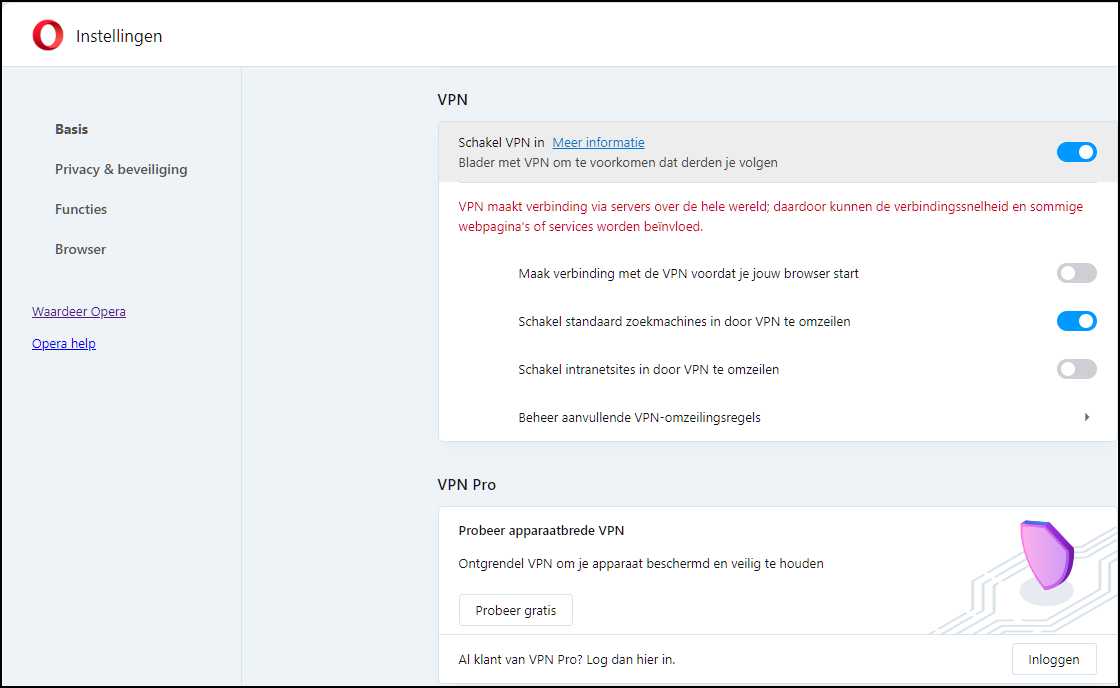The image size is (1120, 688).
Task: Click 'Schakel intranetsites in door VPN' label
Action: [649, 370]
